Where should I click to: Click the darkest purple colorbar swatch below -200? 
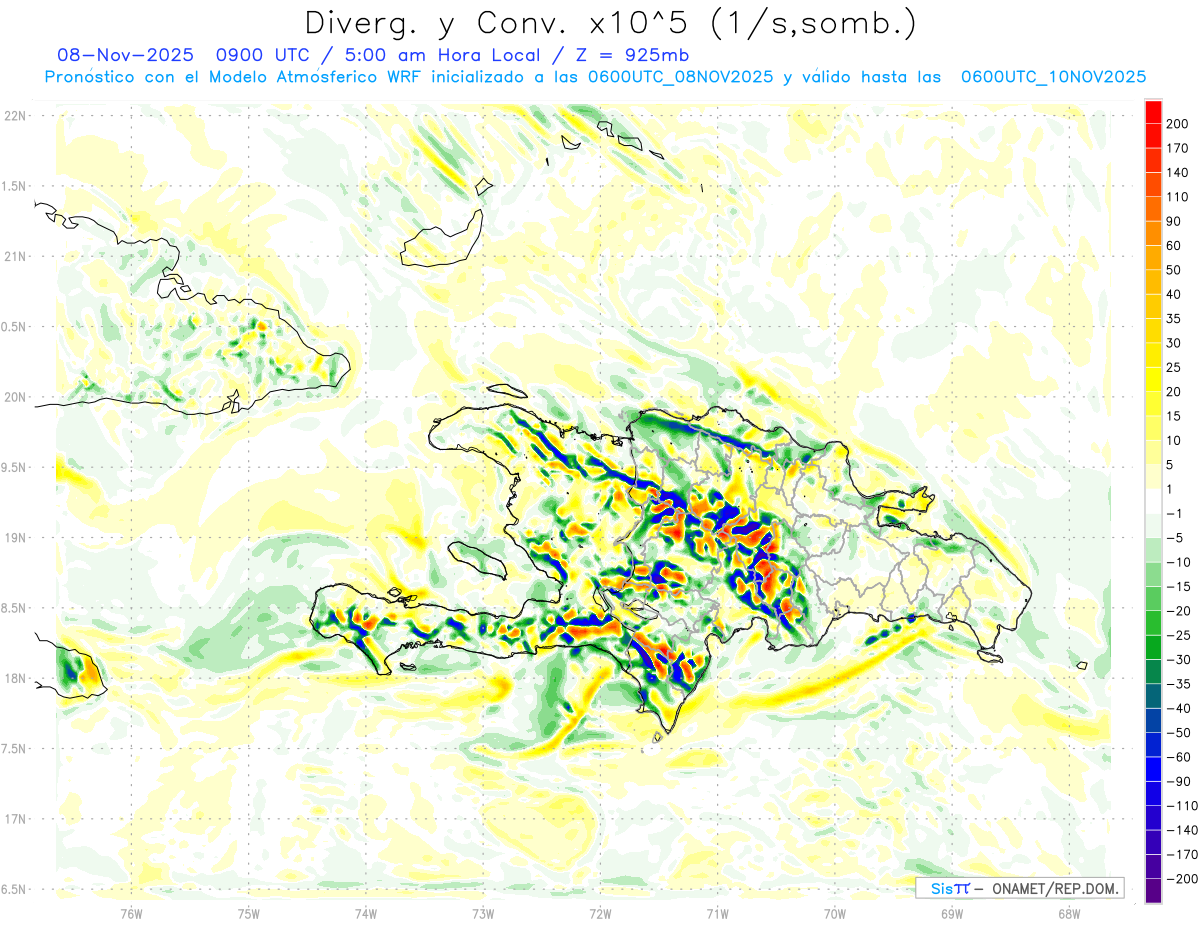[1153, 891]
